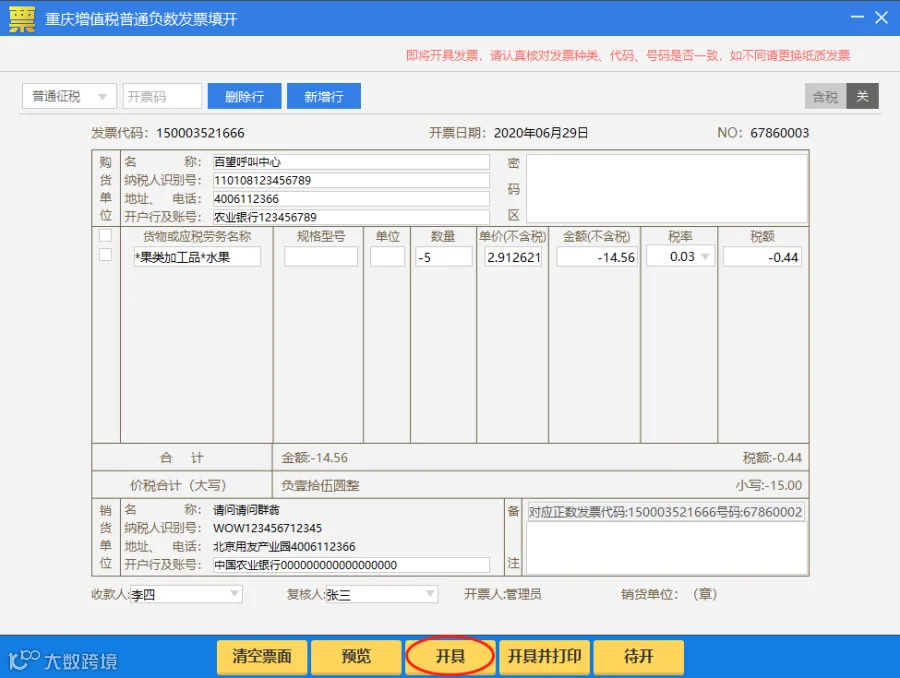Click the 删除行 button

click(245, 96)
